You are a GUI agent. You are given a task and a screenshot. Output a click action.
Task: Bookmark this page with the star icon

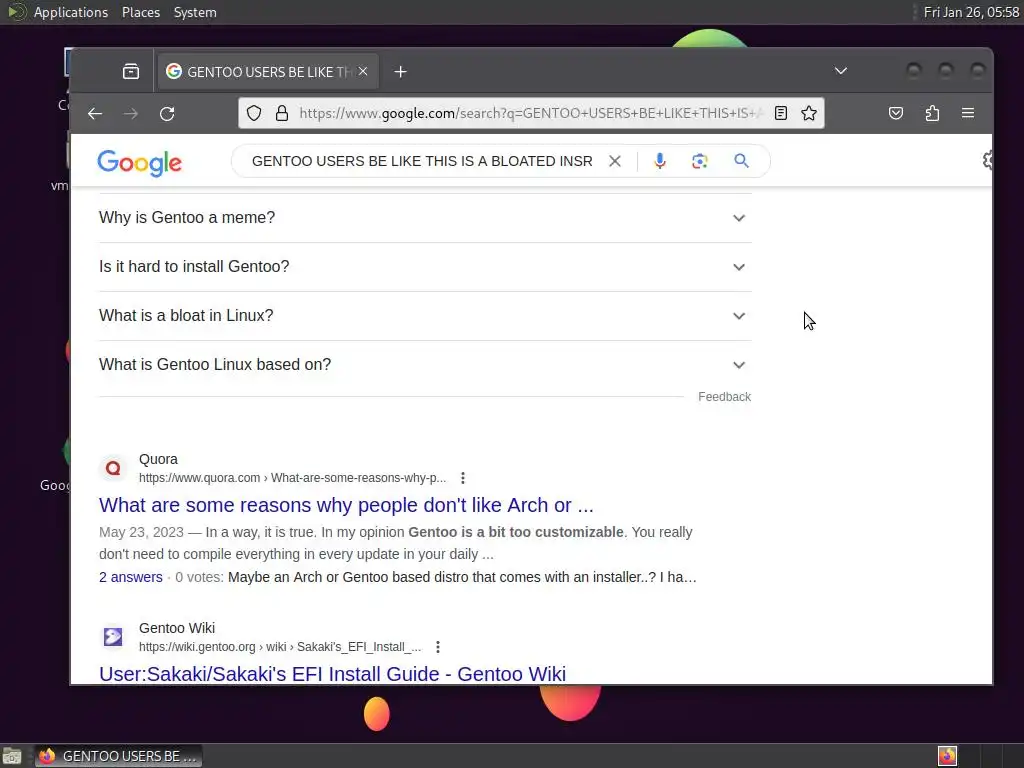click(x=808, y=114)
